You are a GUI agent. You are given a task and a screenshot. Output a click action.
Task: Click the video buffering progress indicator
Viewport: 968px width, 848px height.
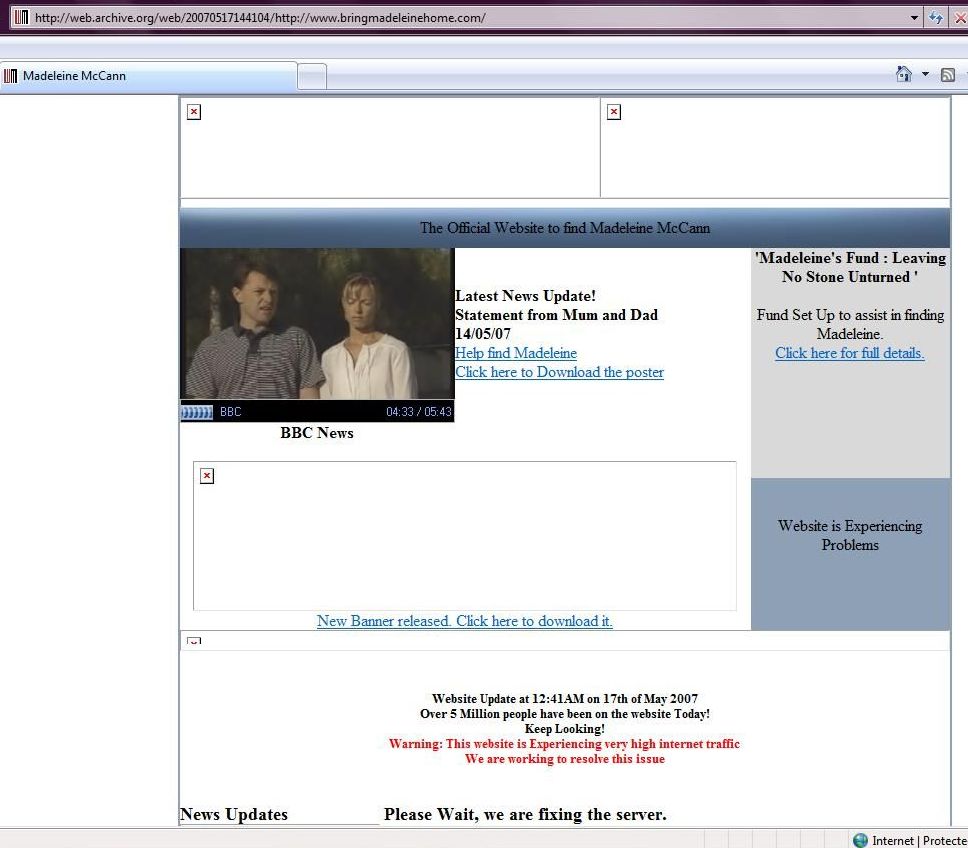point(197,412)
